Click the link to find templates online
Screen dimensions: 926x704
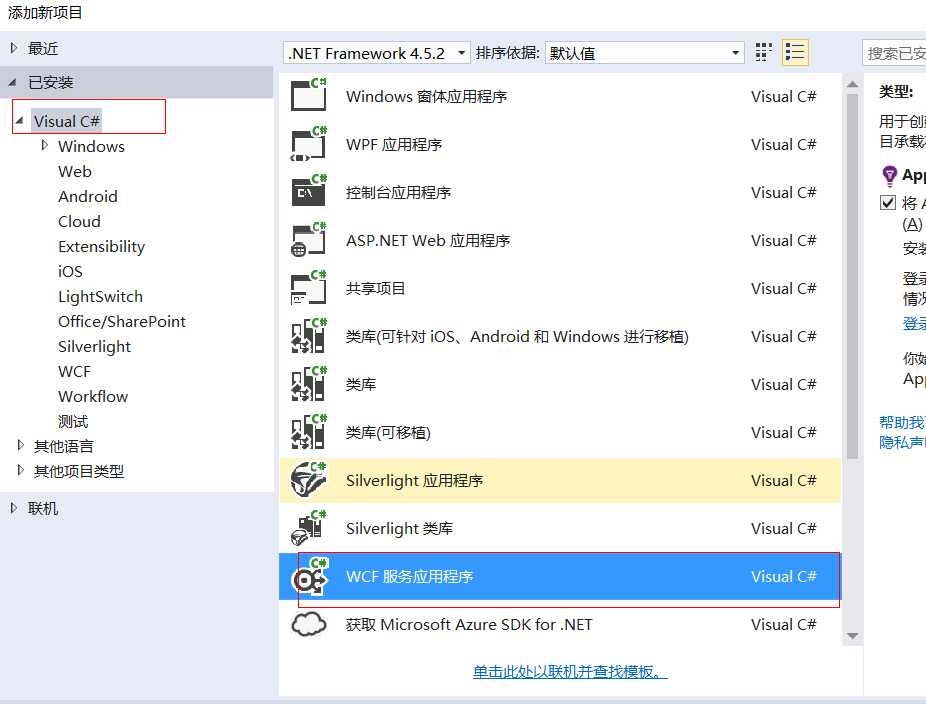[x=570, y=672]
